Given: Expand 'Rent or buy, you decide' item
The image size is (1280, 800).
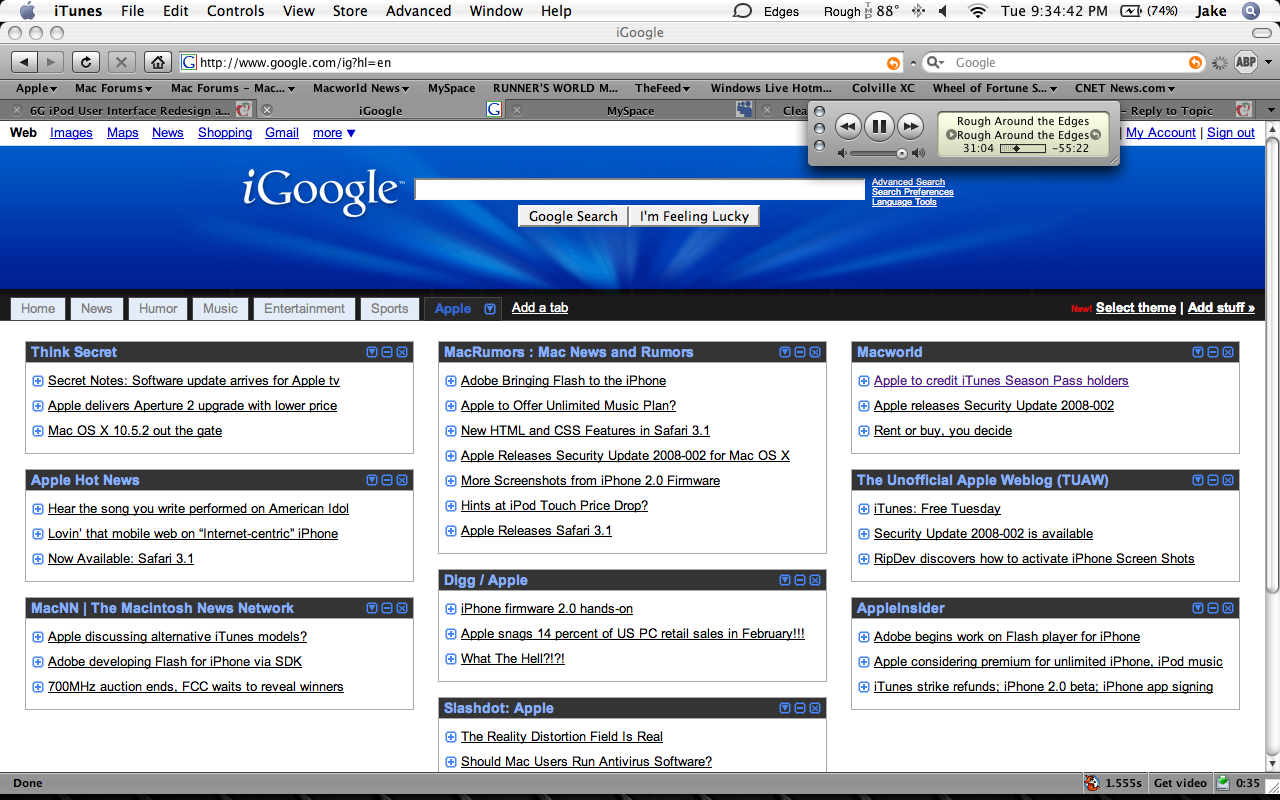Looking at the screenshot, I should click(x=864, y=431).
